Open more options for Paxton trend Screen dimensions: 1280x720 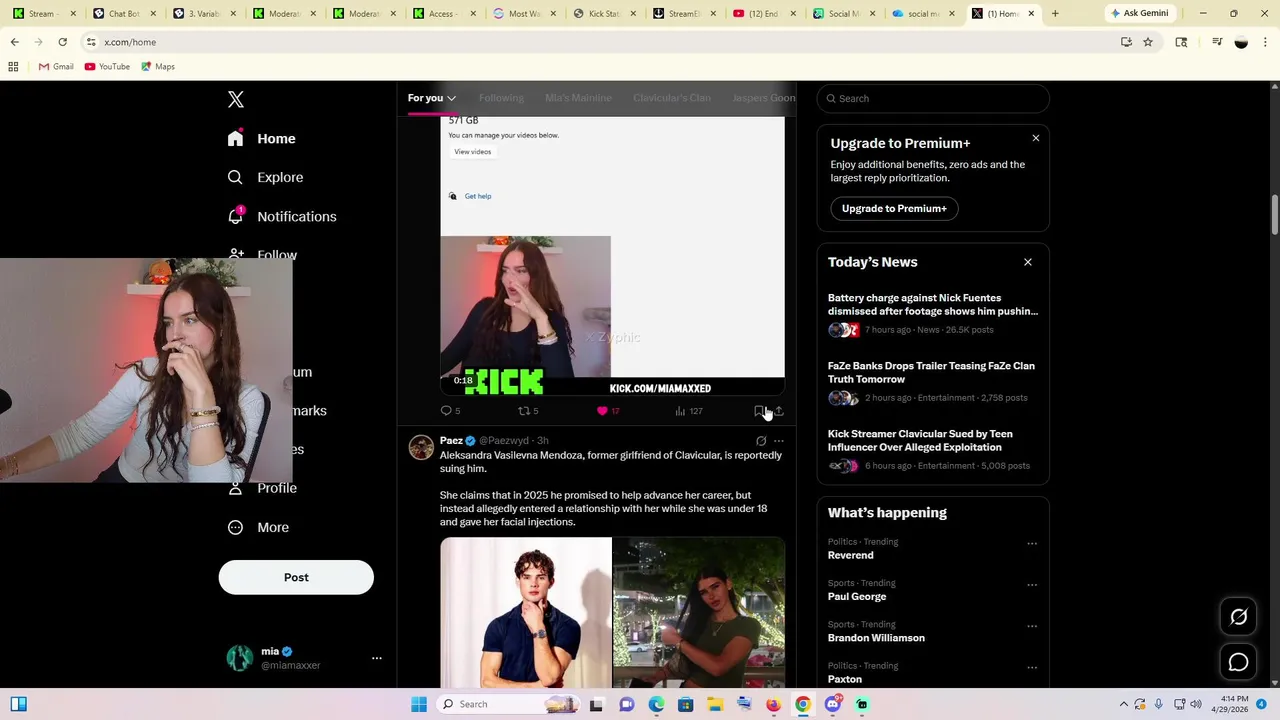(x=1032, y=668)
